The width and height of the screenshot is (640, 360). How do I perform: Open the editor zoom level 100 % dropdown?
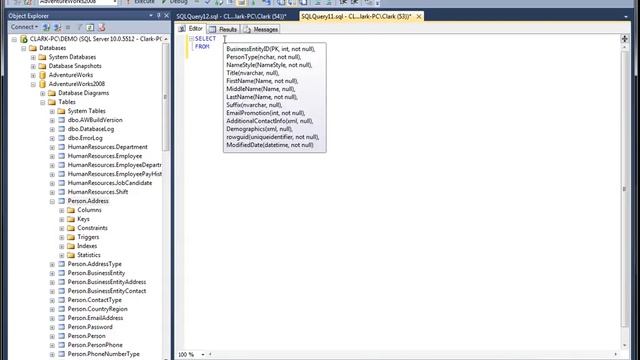(x=203, y=355)
